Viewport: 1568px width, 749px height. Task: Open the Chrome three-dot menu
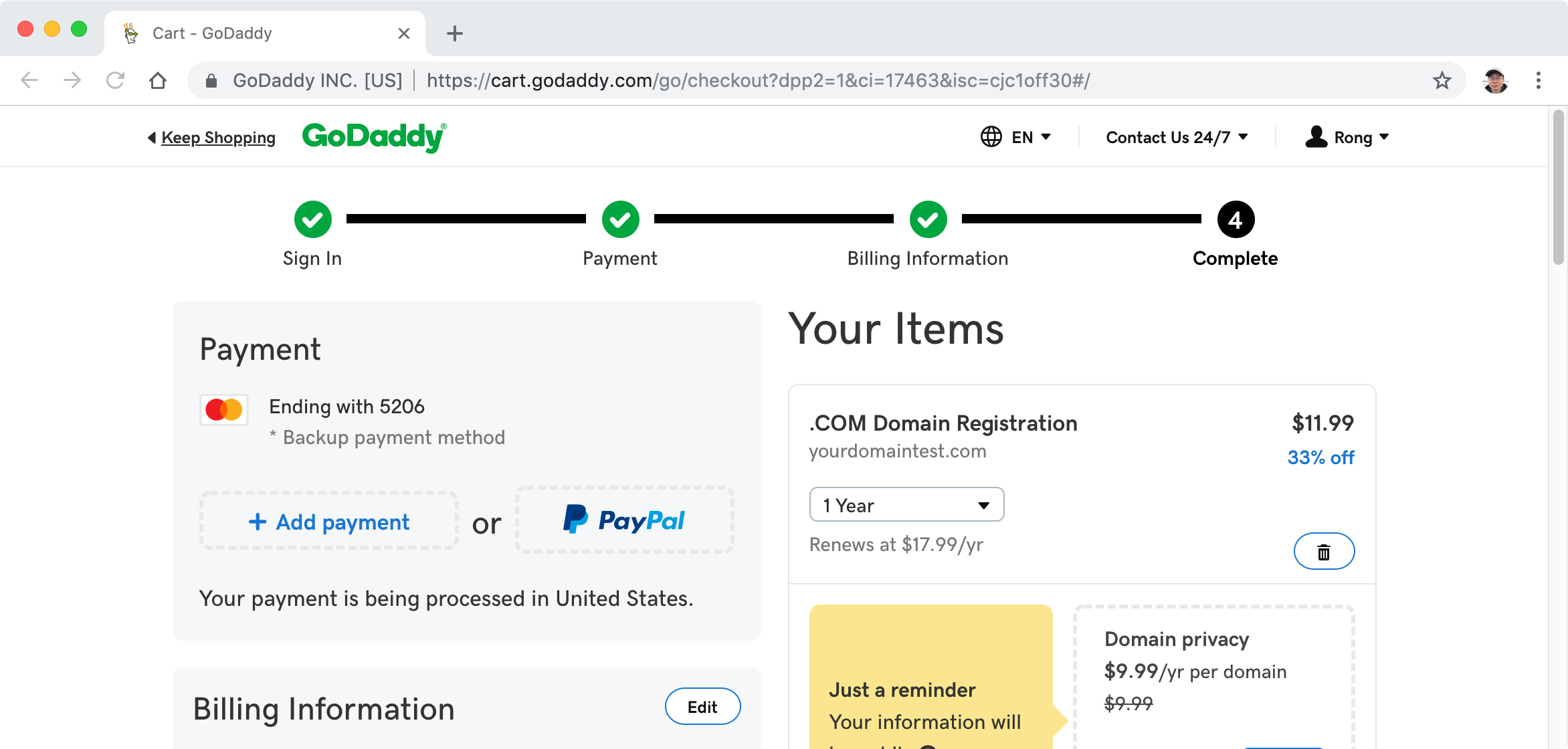1538,81
